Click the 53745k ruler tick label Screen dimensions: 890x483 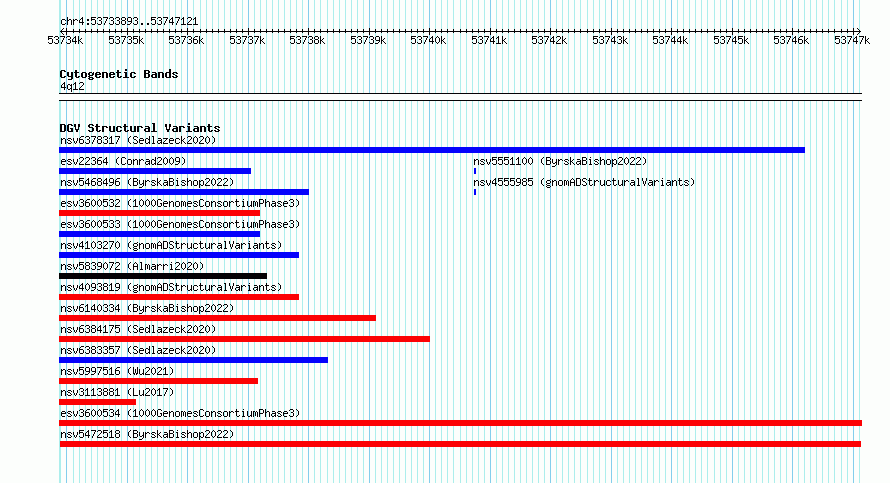click(x=731, y=40)
